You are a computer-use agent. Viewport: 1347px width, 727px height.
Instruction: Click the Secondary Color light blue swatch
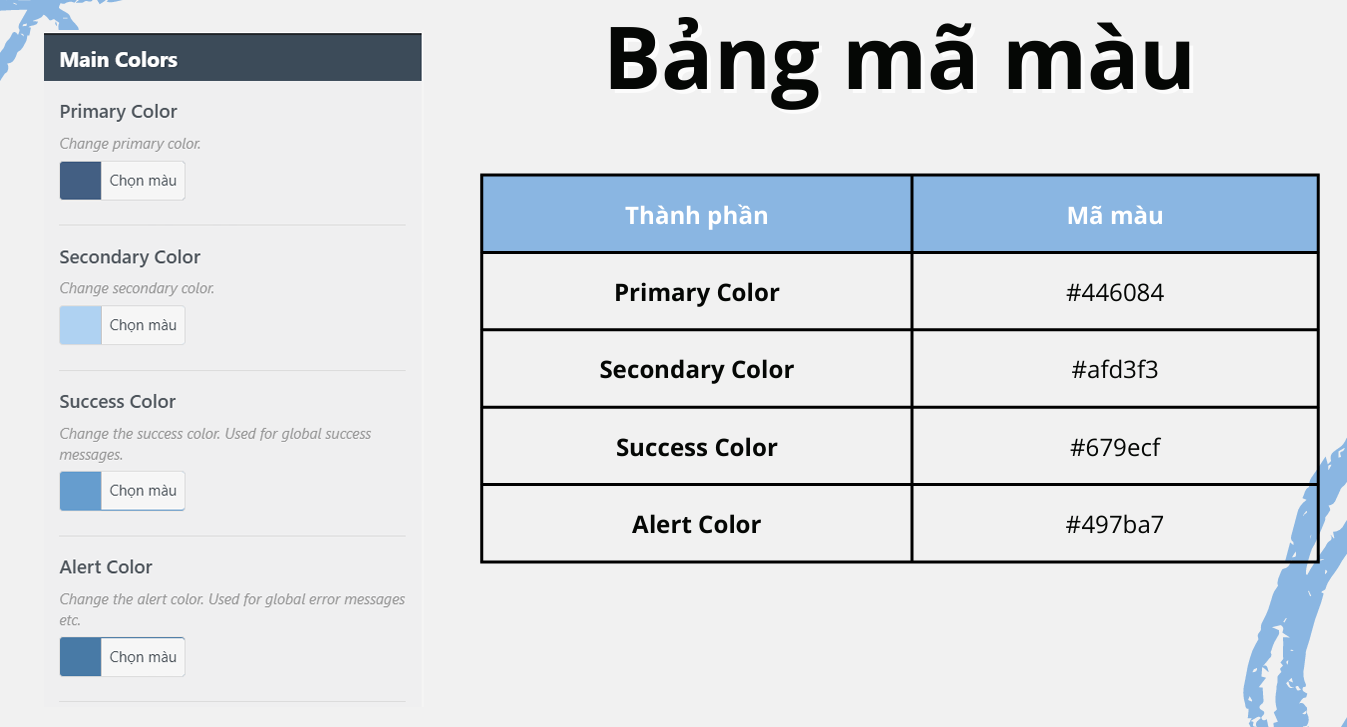(80, 325)
